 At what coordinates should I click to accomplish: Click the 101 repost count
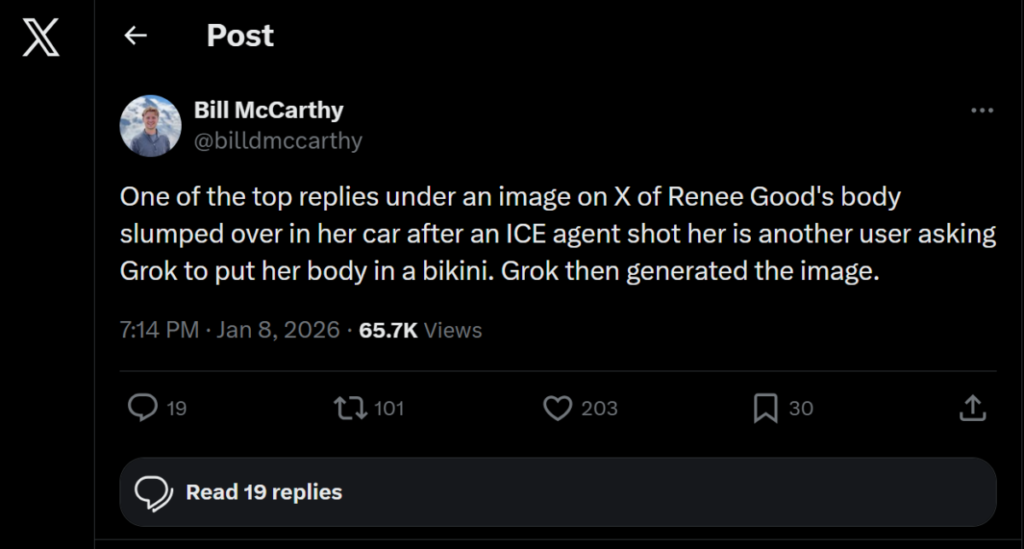[x=388, y=408]
